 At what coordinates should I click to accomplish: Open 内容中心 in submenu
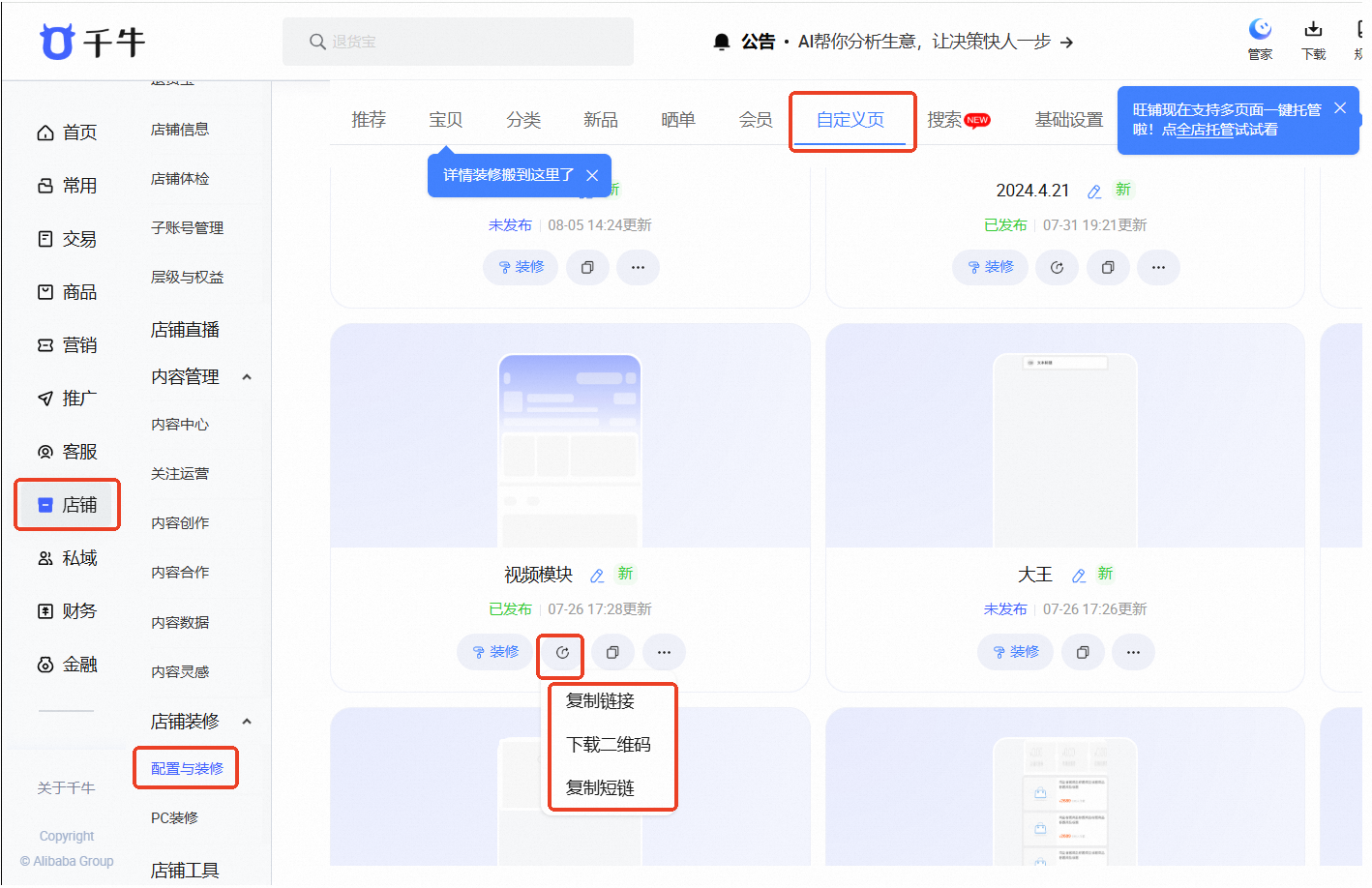(180, 425)
